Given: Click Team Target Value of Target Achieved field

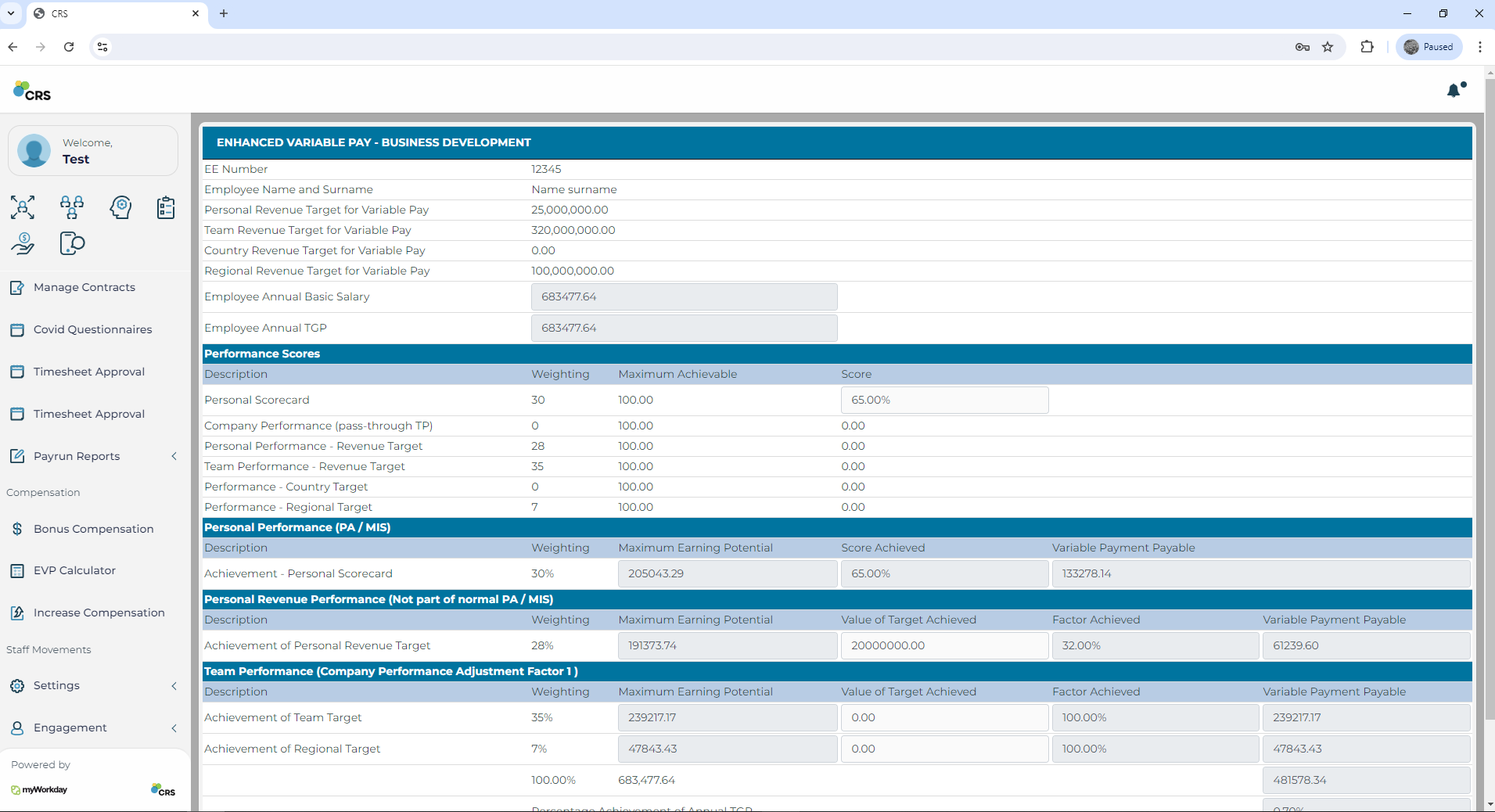Looking at the screenshot, I should pos(944,717).
